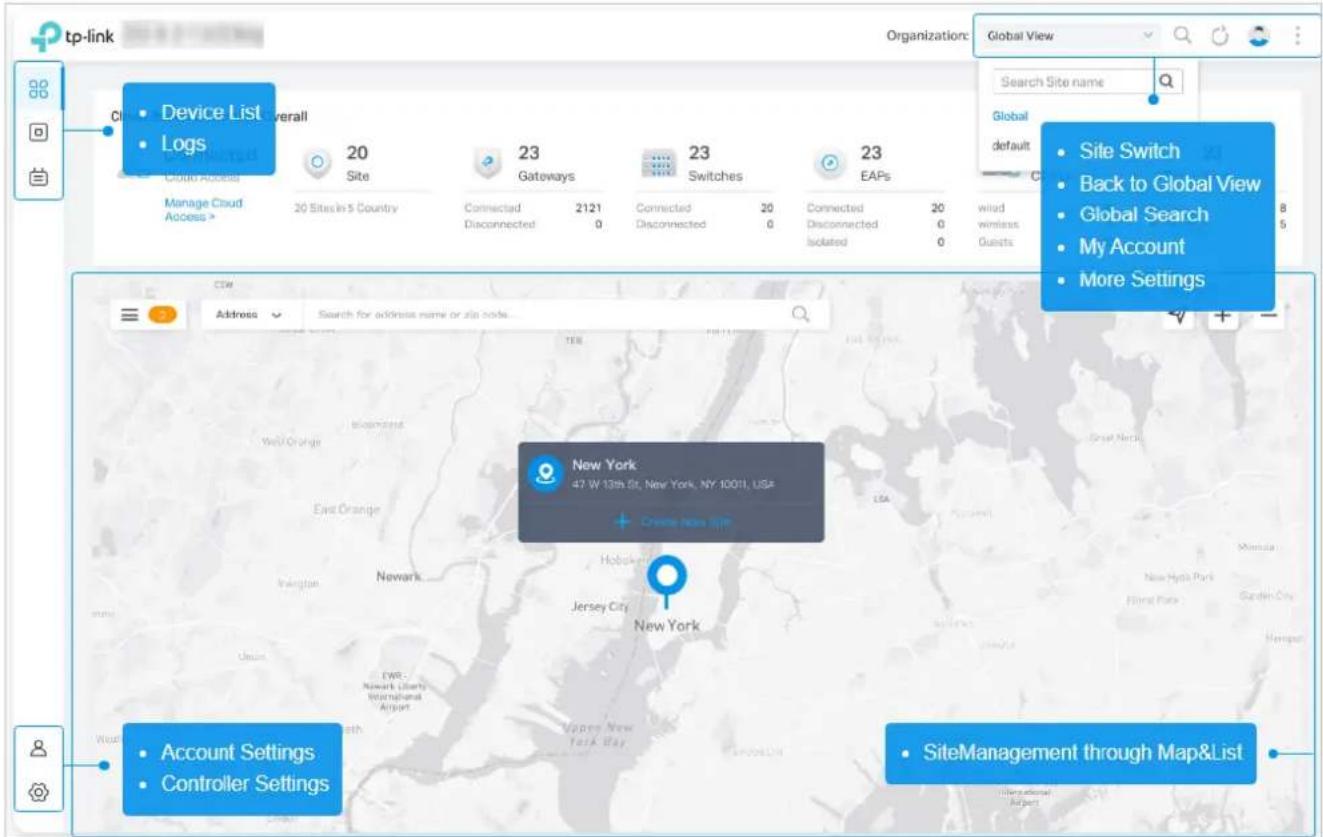Click the map address search magnifier
The height and width of the screenshot is (837, 1323).
(x=800, y=314)
